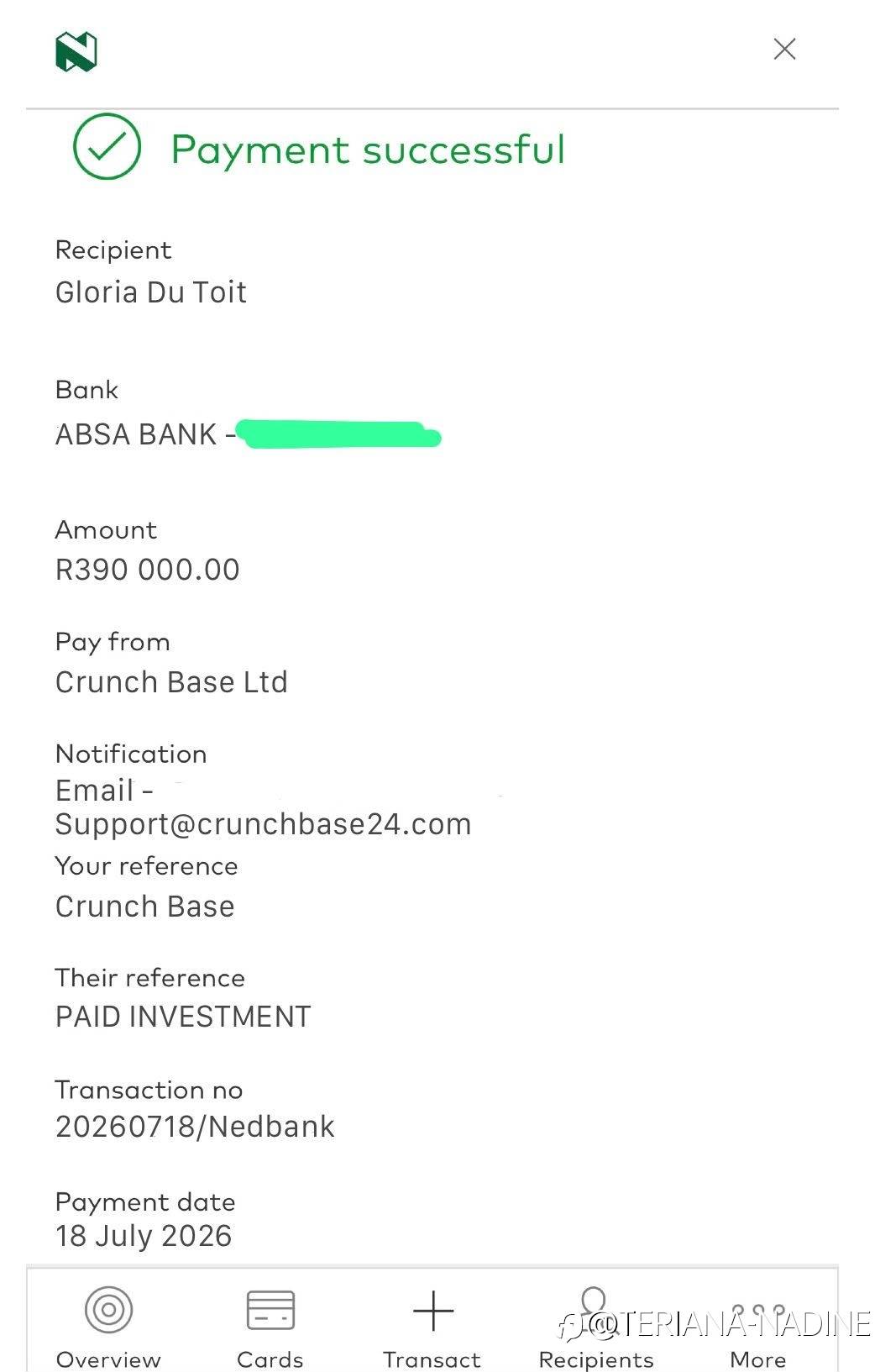The height and width of the screenshot is (1372, 880).
Task: Tap the Payment successful heading
Action: 368,150
